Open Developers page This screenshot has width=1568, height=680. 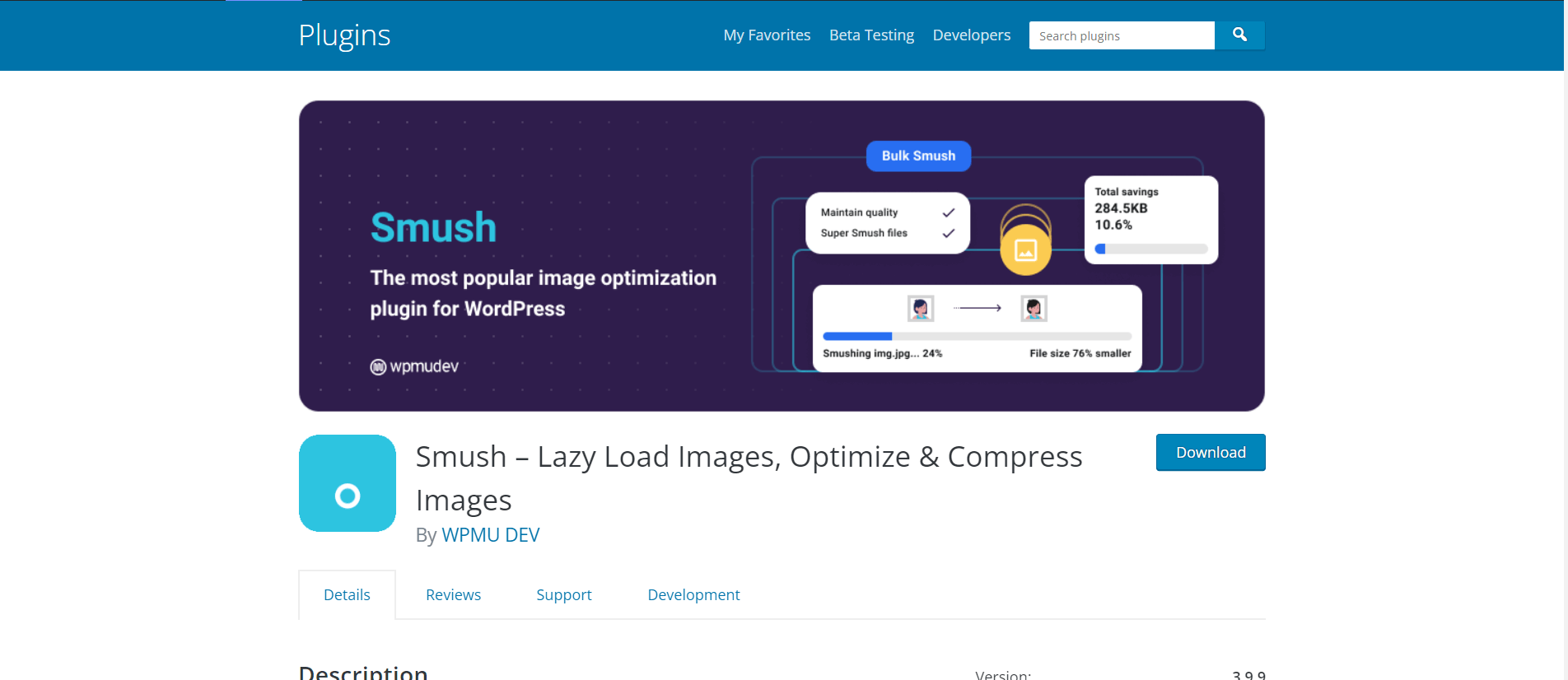(x=971, y=35)
